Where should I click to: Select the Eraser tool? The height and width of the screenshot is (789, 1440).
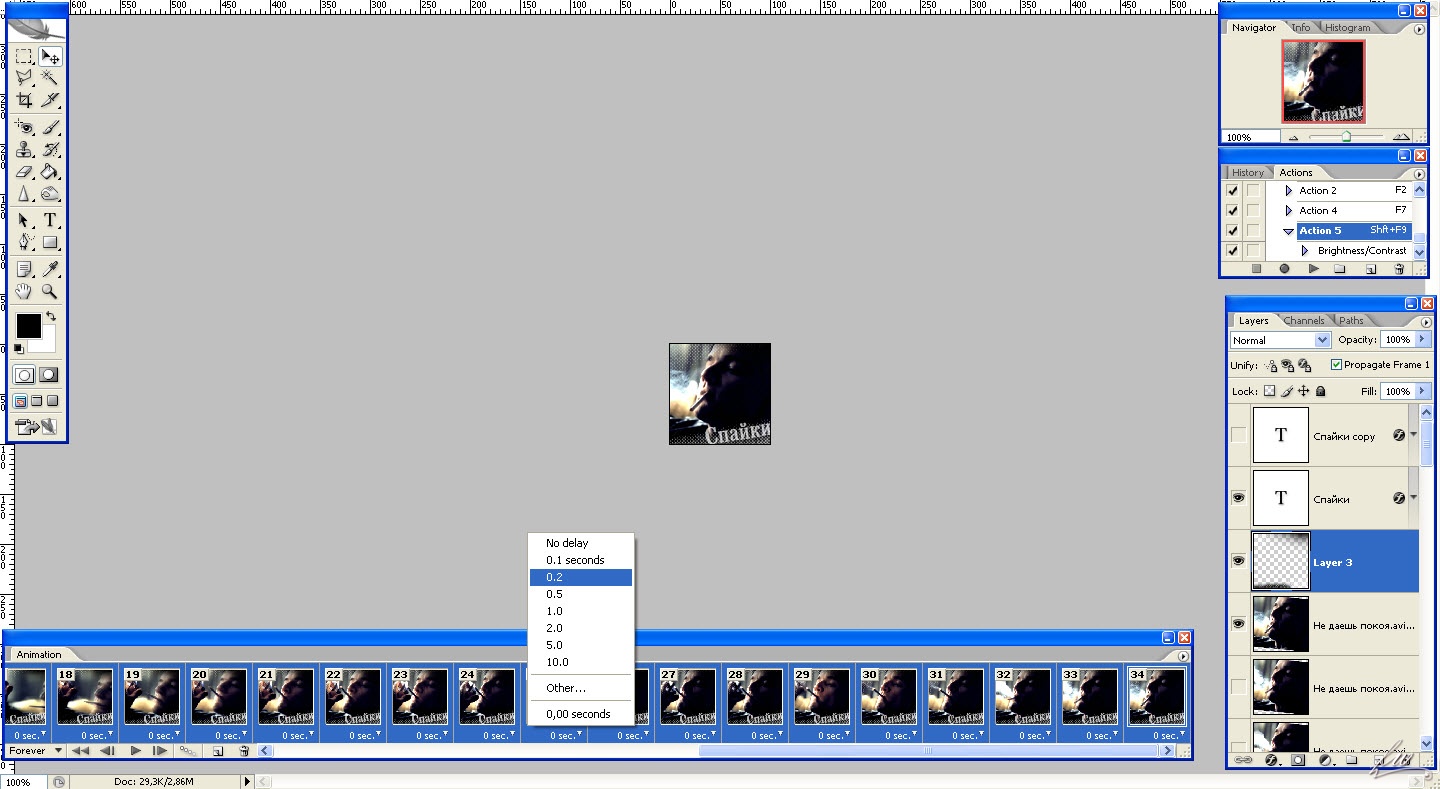tap(24, 172)
